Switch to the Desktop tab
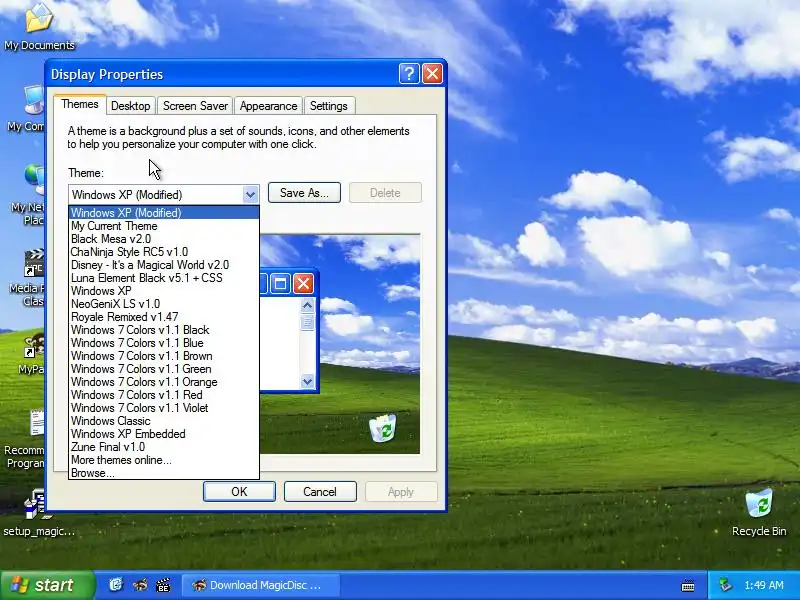 click(131, 106)
